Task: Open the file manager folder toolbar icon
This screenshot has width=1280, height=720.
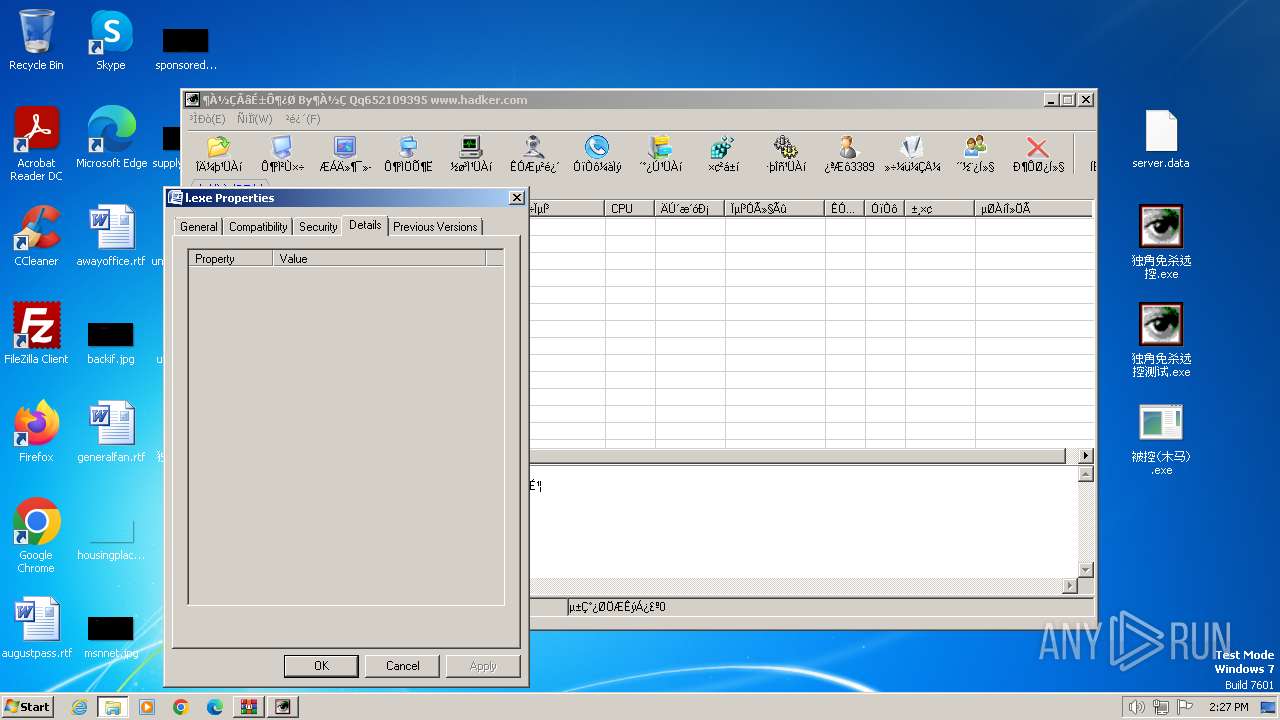Action: 218,155
